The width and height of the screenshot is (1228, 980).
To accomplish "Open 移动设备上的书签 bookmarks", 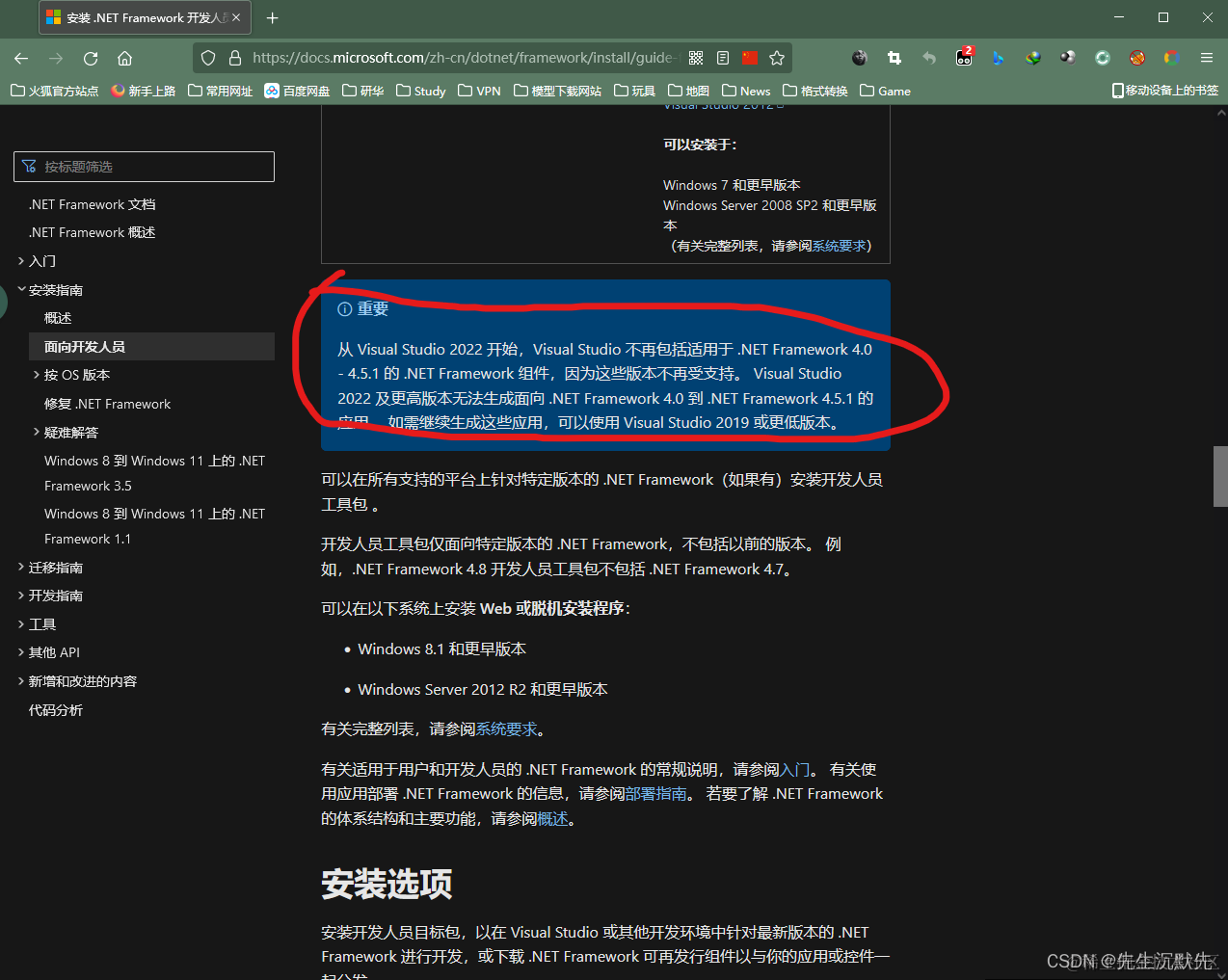I will [x=1165, y=91].
